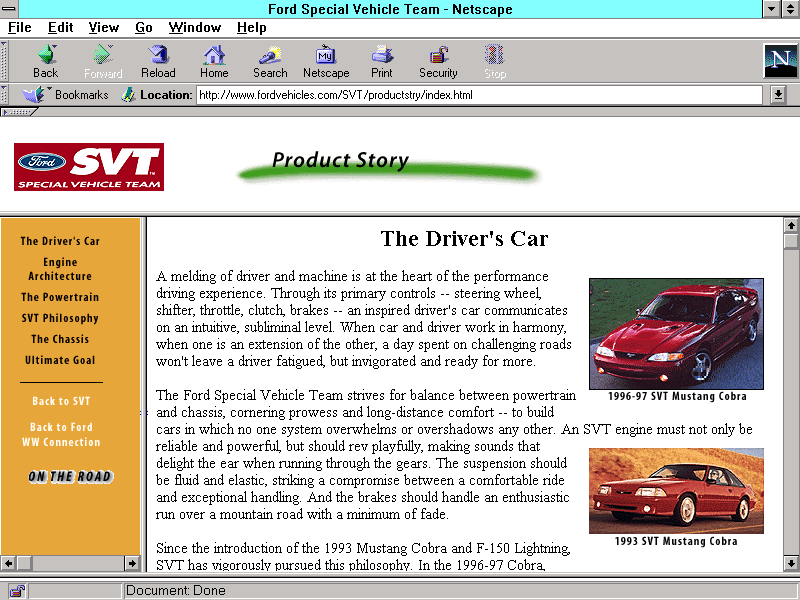The width and height of the screenshot is (800, 600).
Task: Click the Product Story banner heading
Action: pos(340,160)
